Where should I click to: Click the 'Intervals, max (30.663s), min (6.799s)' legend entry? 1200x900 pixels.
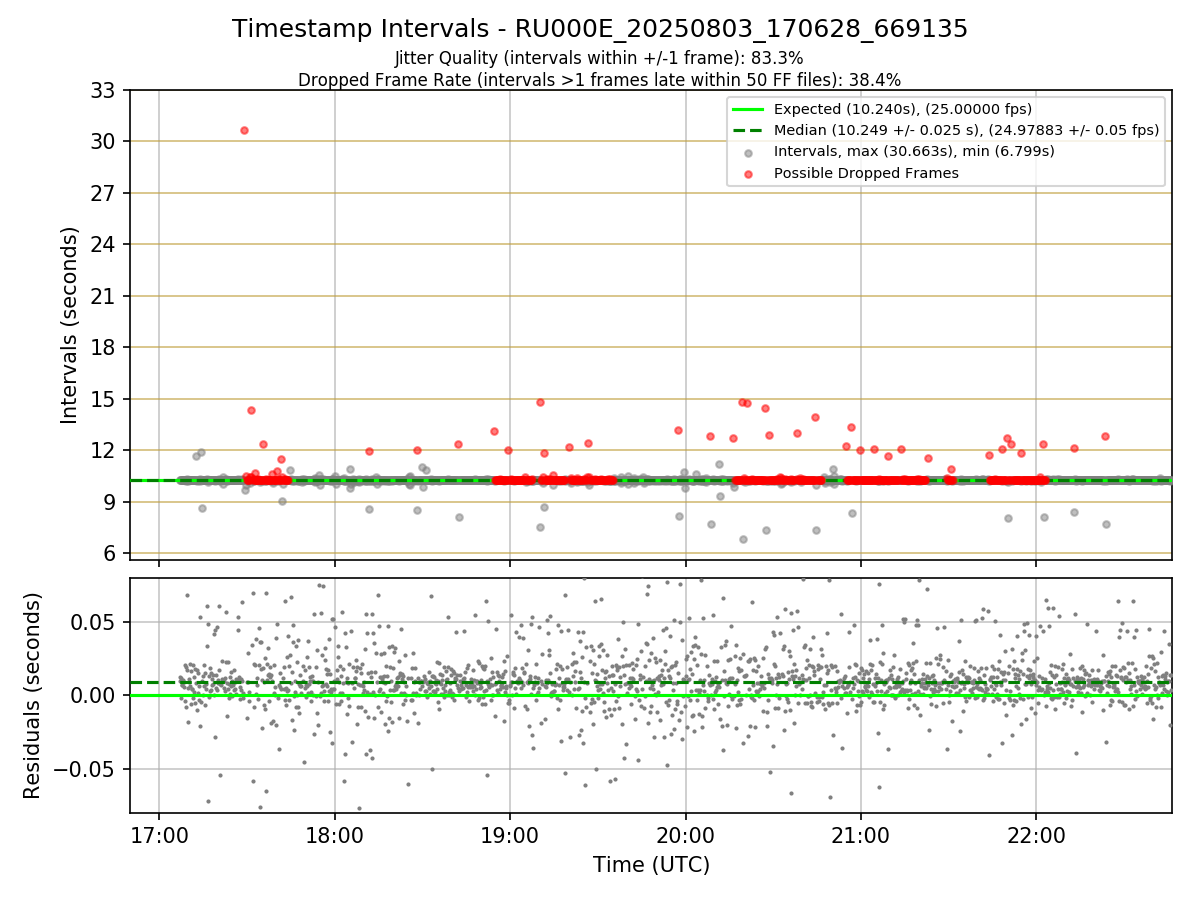pos(914,151)
